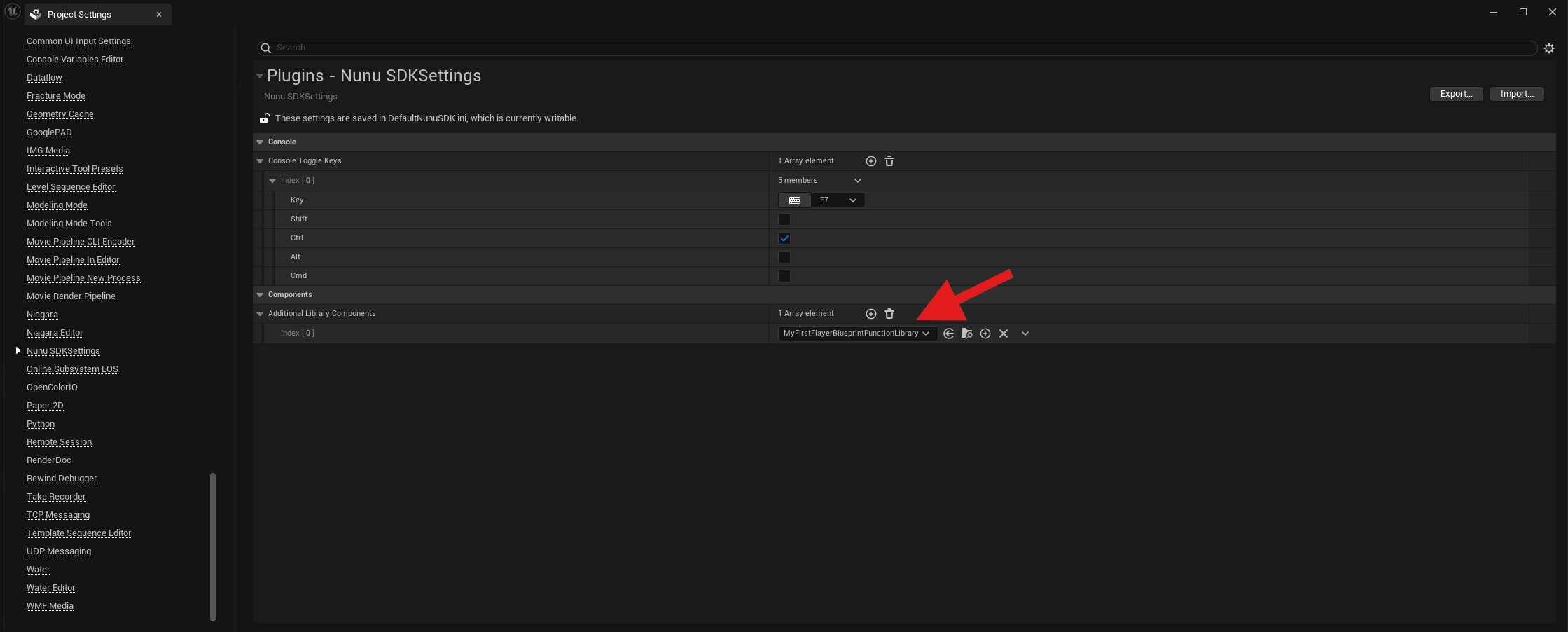Open Rewind Debugger settings

coord(62,479)
